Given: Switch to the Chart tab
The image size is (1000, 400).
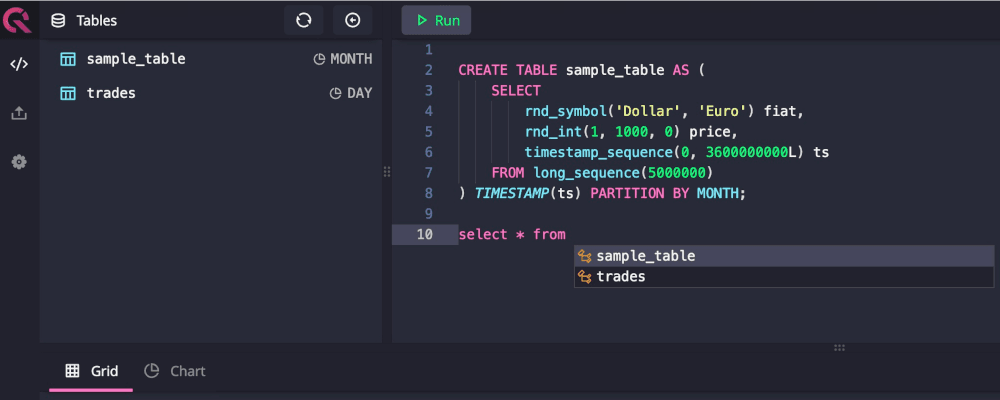Looking at the screenshot, I should [175, 371].
